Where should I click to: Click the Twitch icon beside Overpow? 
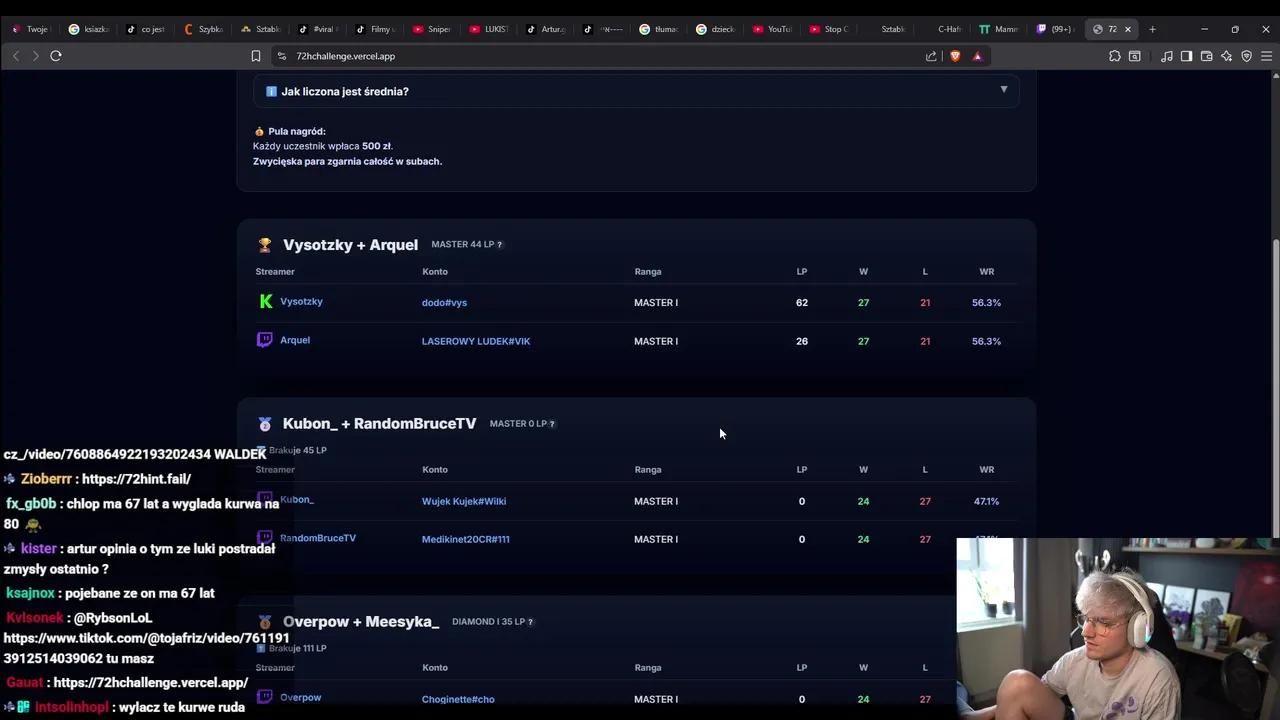point(265,697)
